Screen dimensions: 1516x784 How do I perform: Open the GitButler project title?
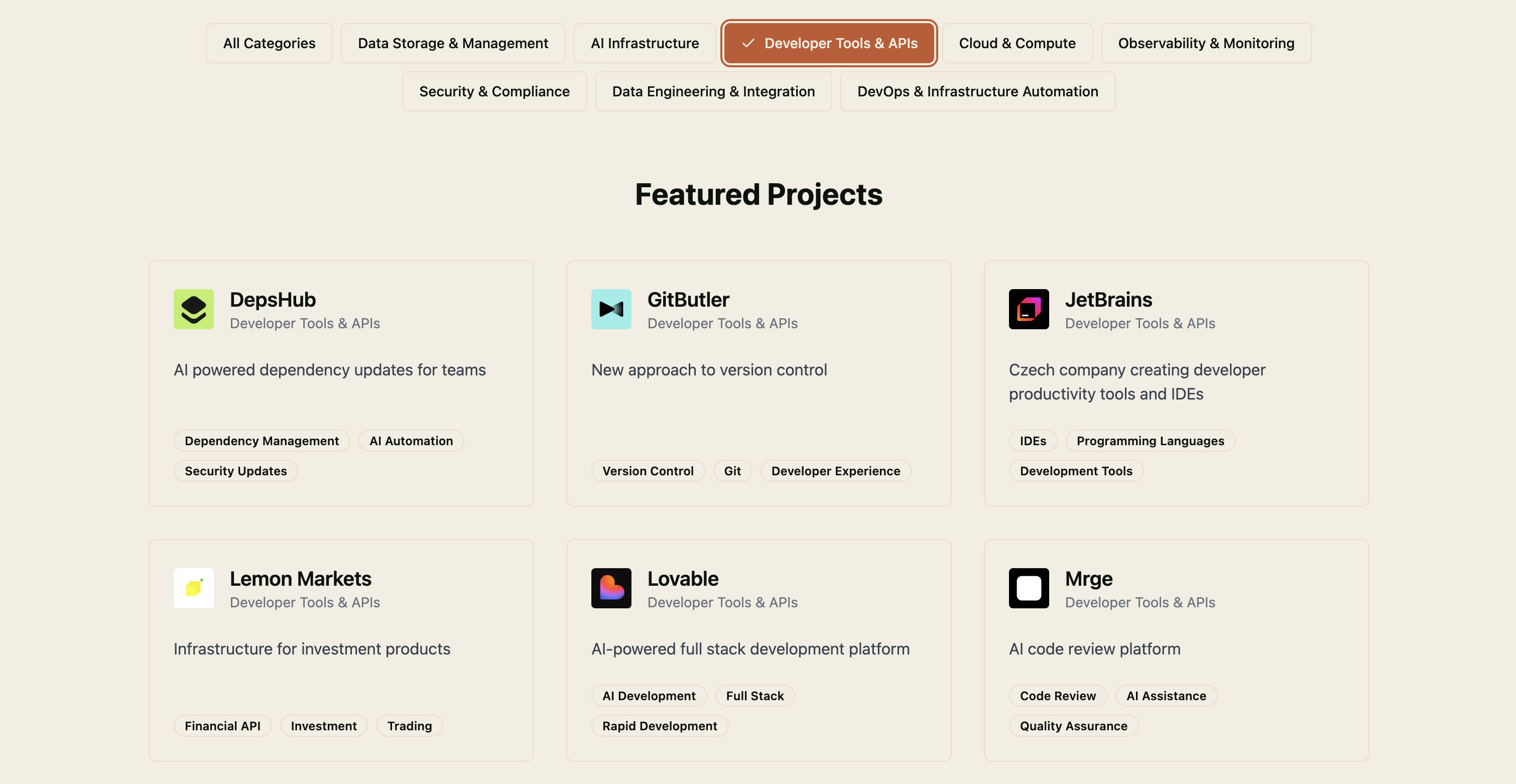(688, 300)
